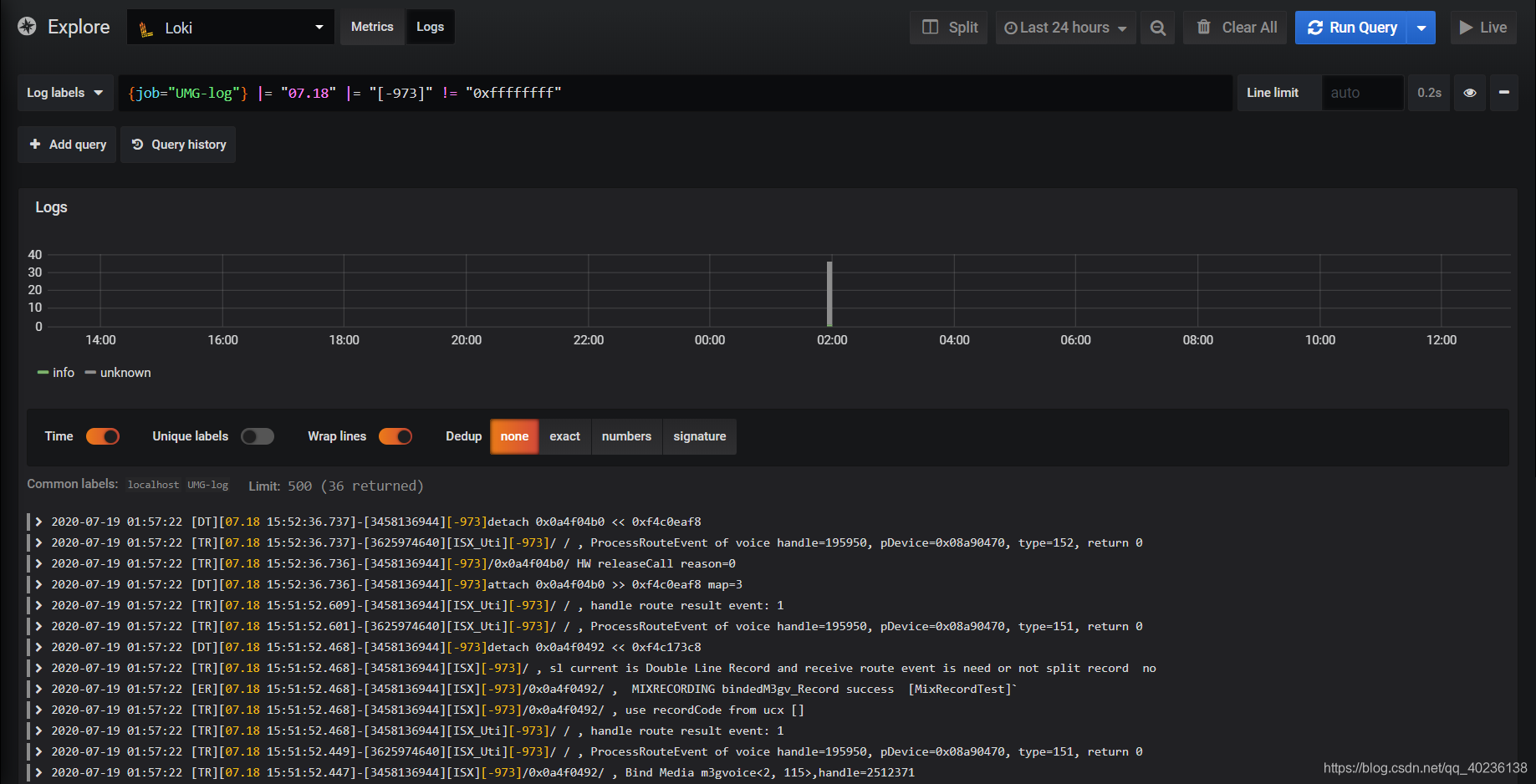Click the Line limit input
The image size is (1536, 784).
1362,93
